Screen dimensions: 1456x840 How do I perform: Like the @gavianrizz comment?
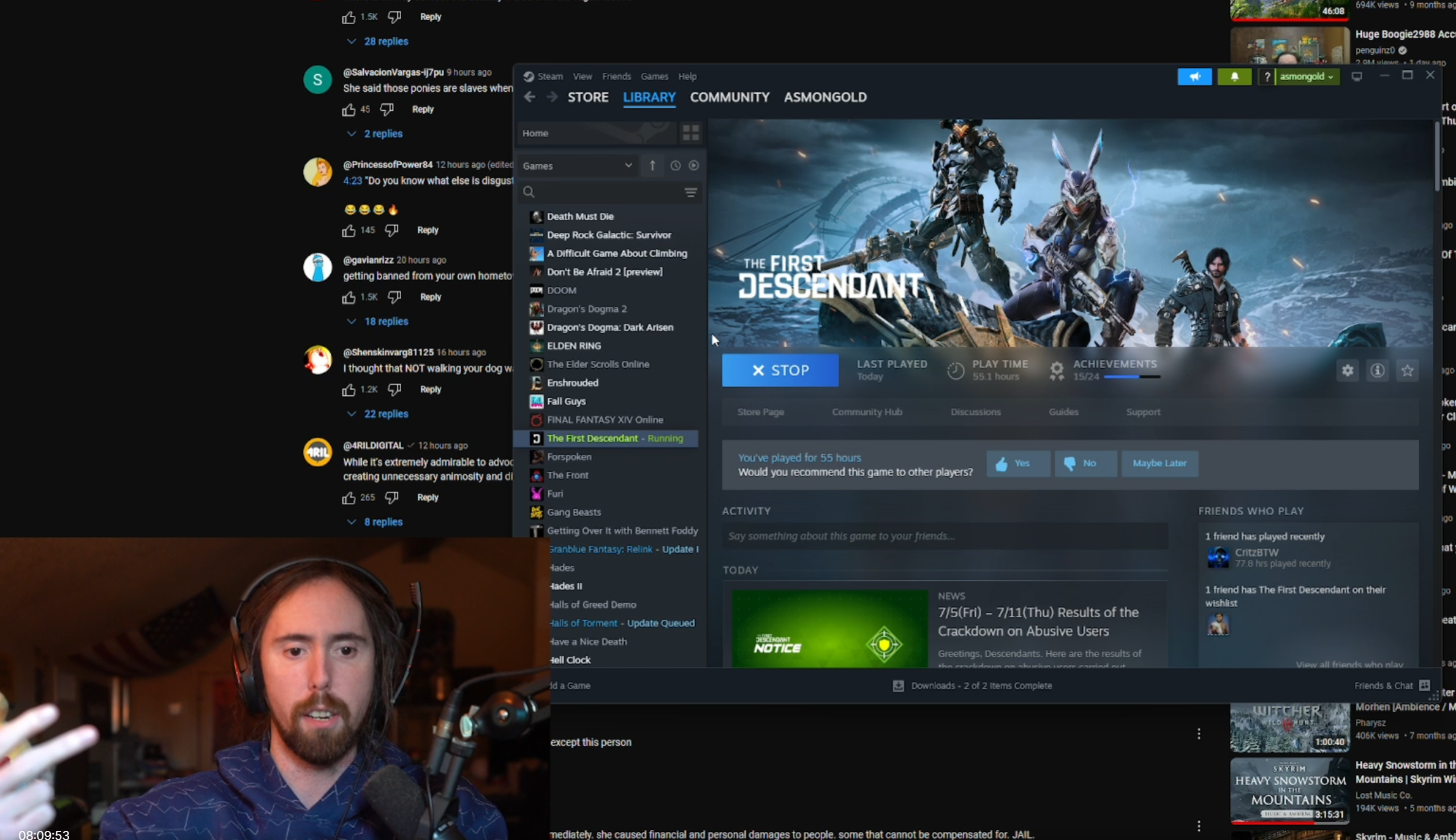349,297
